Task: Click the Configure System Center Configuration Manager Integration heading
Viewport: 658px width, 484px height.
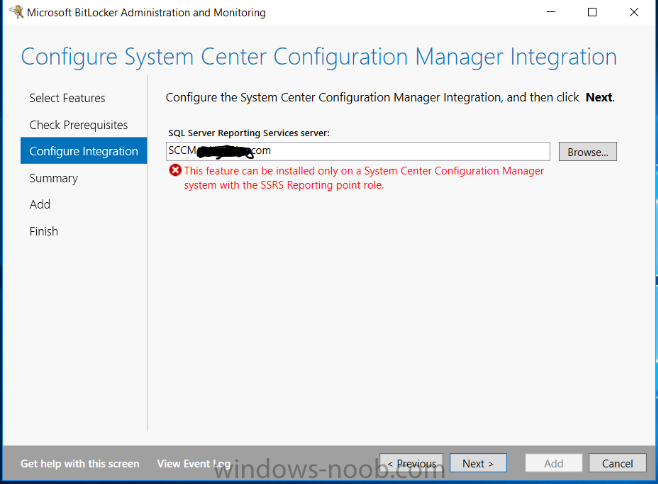Action: [x=319, y=57]
